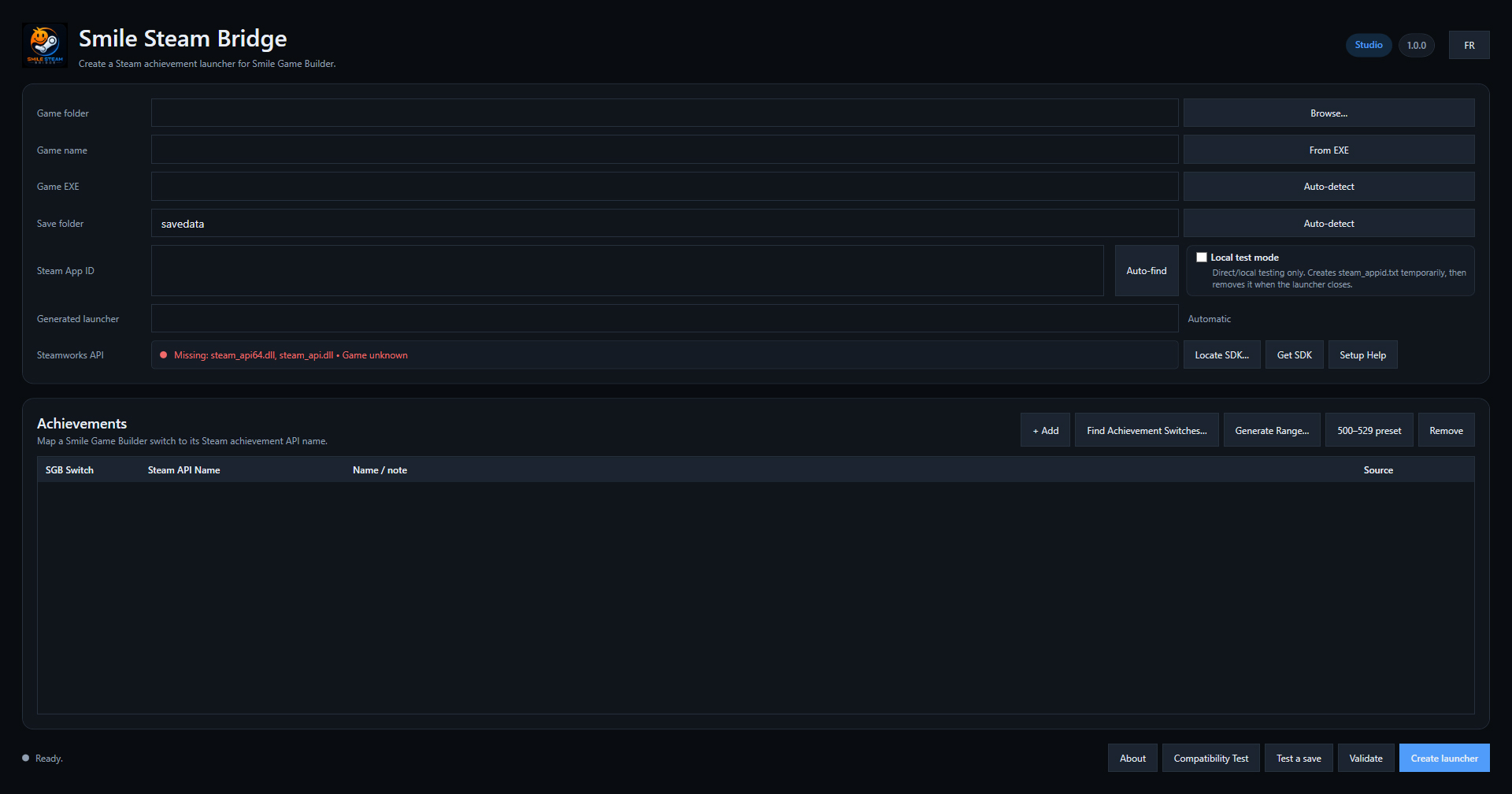Image resolution: width=1512 pixels, height=794 pixels.
Task: Click the Ready. status text
Action: (49, 759)
